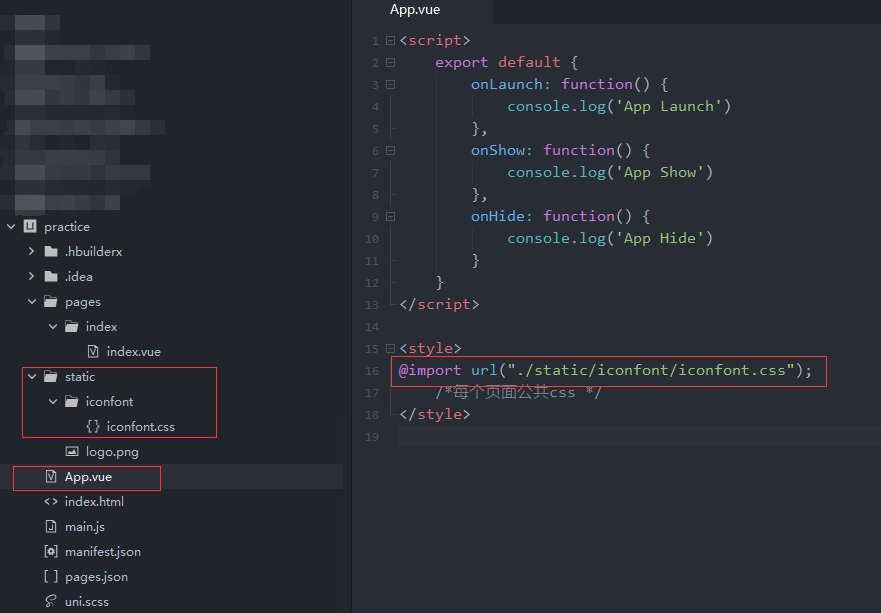Click the index open-folder icon
Image resolution: width=881 pixels, height=613 pixels.
pos(72,326)
